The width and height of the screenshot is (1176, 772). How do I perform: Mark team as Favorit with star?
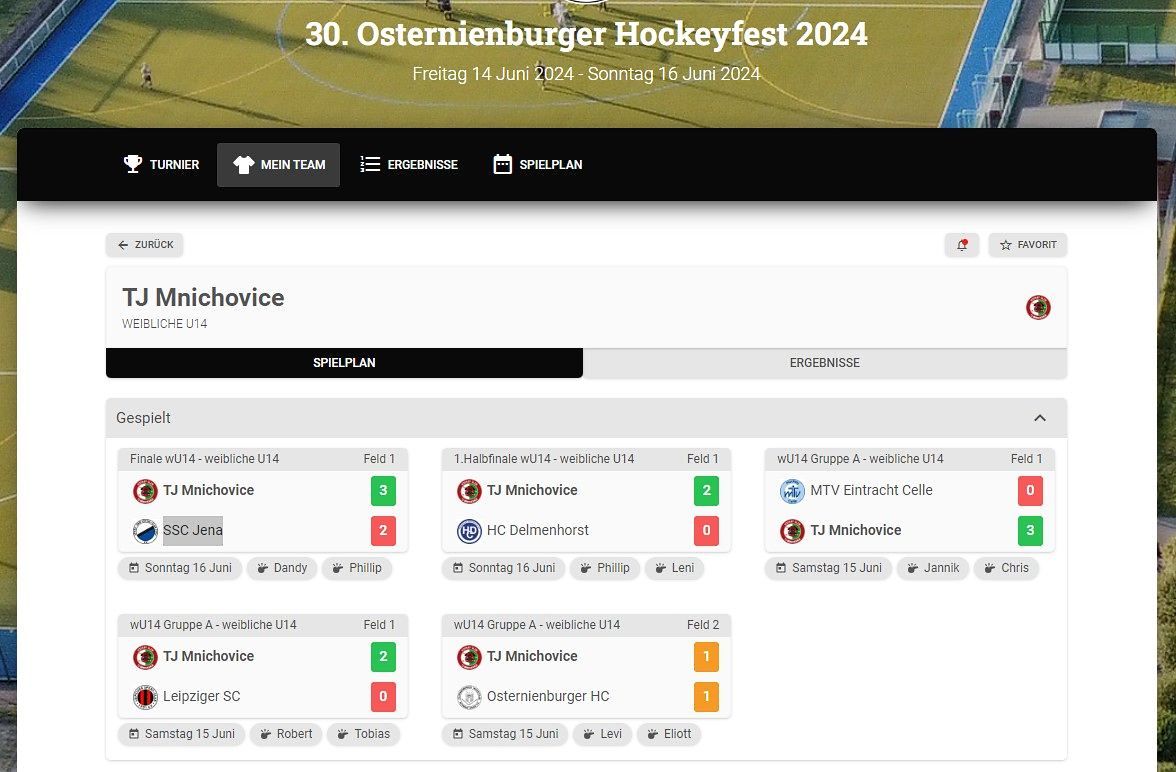pyautogui.click(x=1028, y=245)
